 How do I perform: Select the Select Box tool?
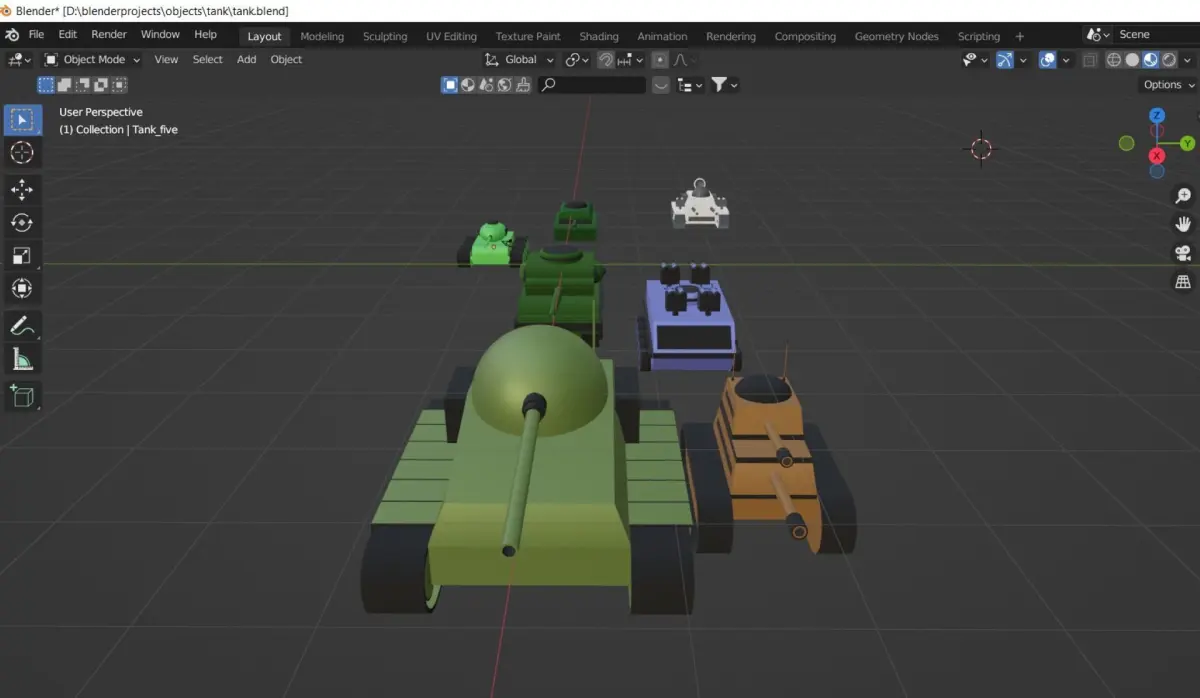(22, 120)
